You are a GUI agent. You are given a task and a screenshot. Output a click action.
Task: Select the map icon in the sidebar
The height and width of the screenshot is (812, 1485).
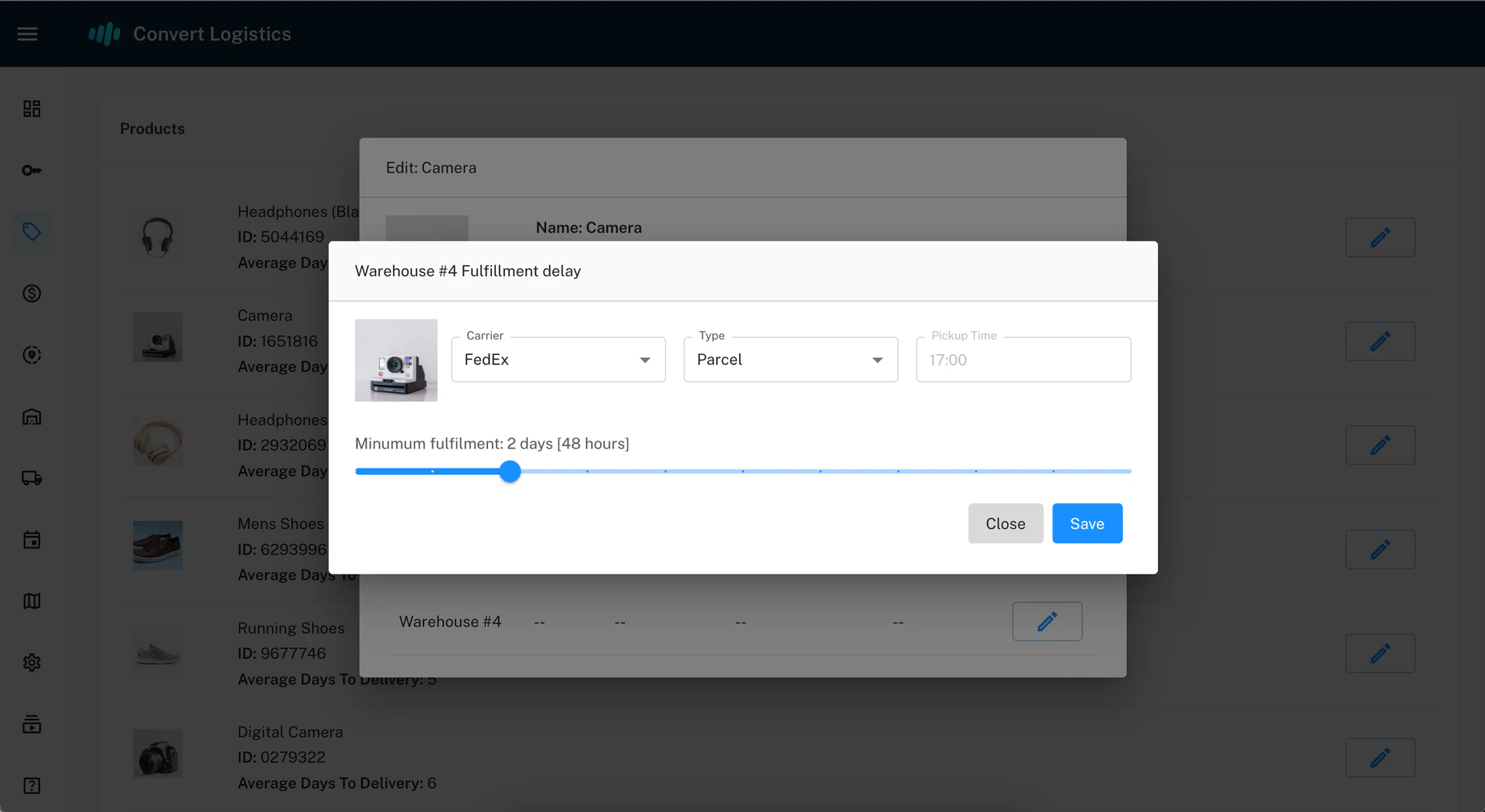32,601
